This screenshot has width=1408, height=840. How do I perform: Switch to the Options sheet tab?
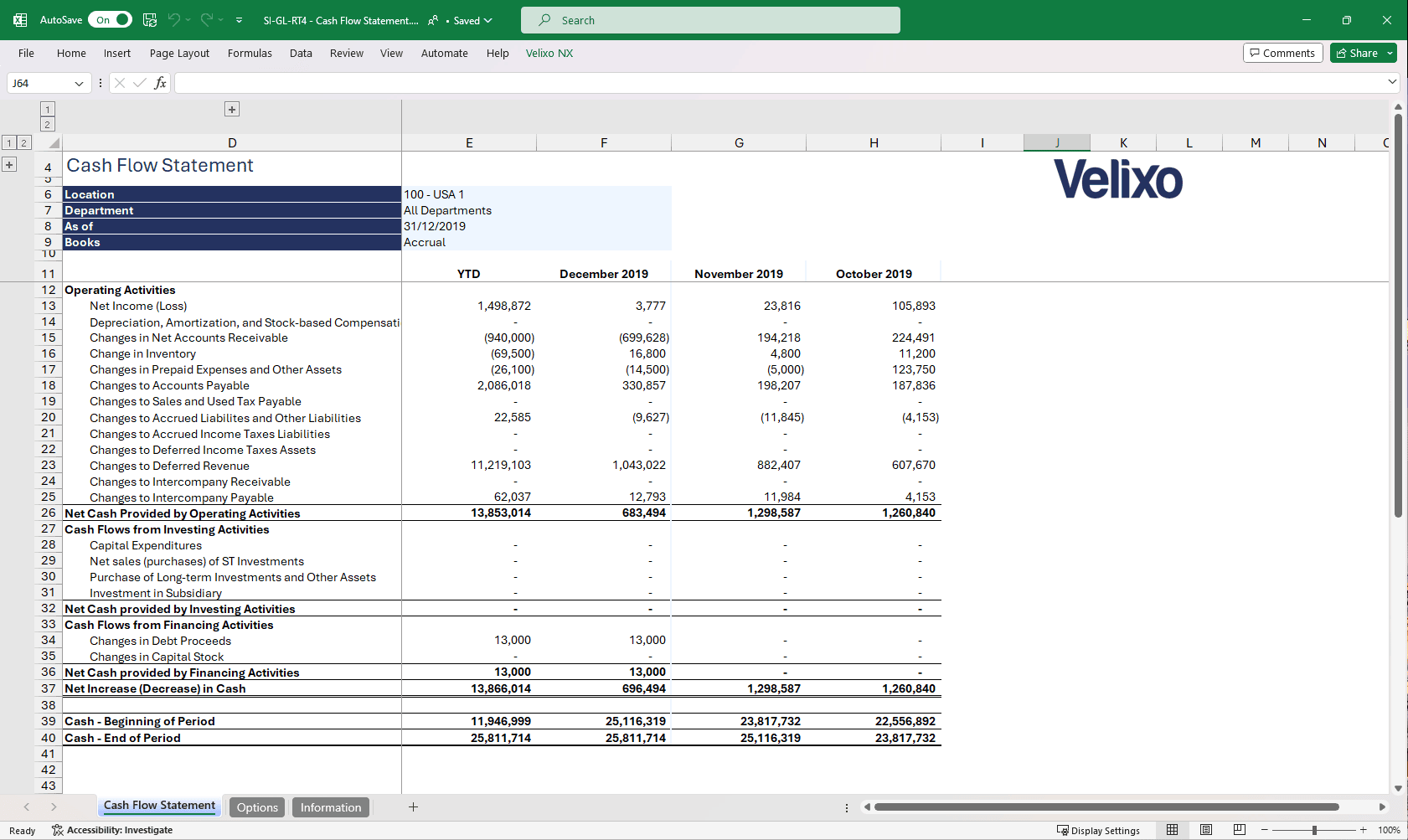pos(257,807)
